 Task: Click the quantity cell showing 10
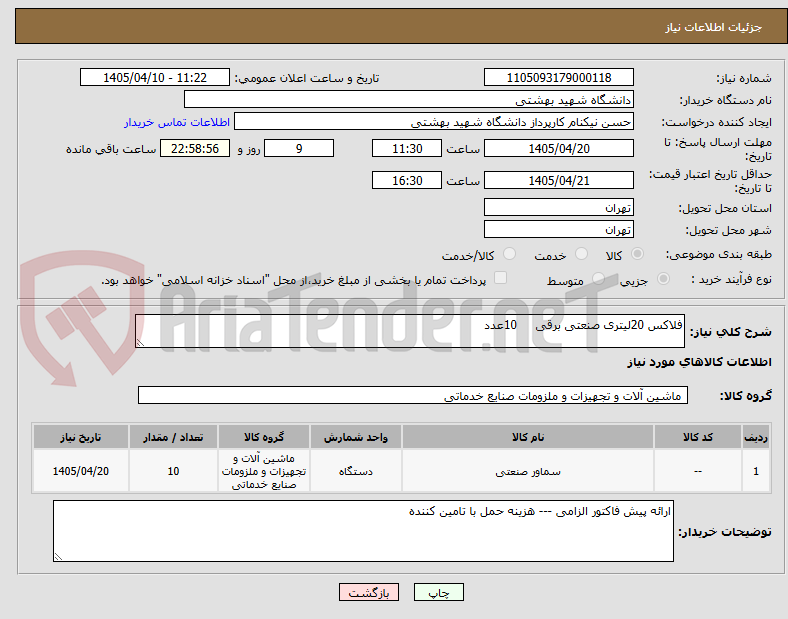click(x=173, y=471)
